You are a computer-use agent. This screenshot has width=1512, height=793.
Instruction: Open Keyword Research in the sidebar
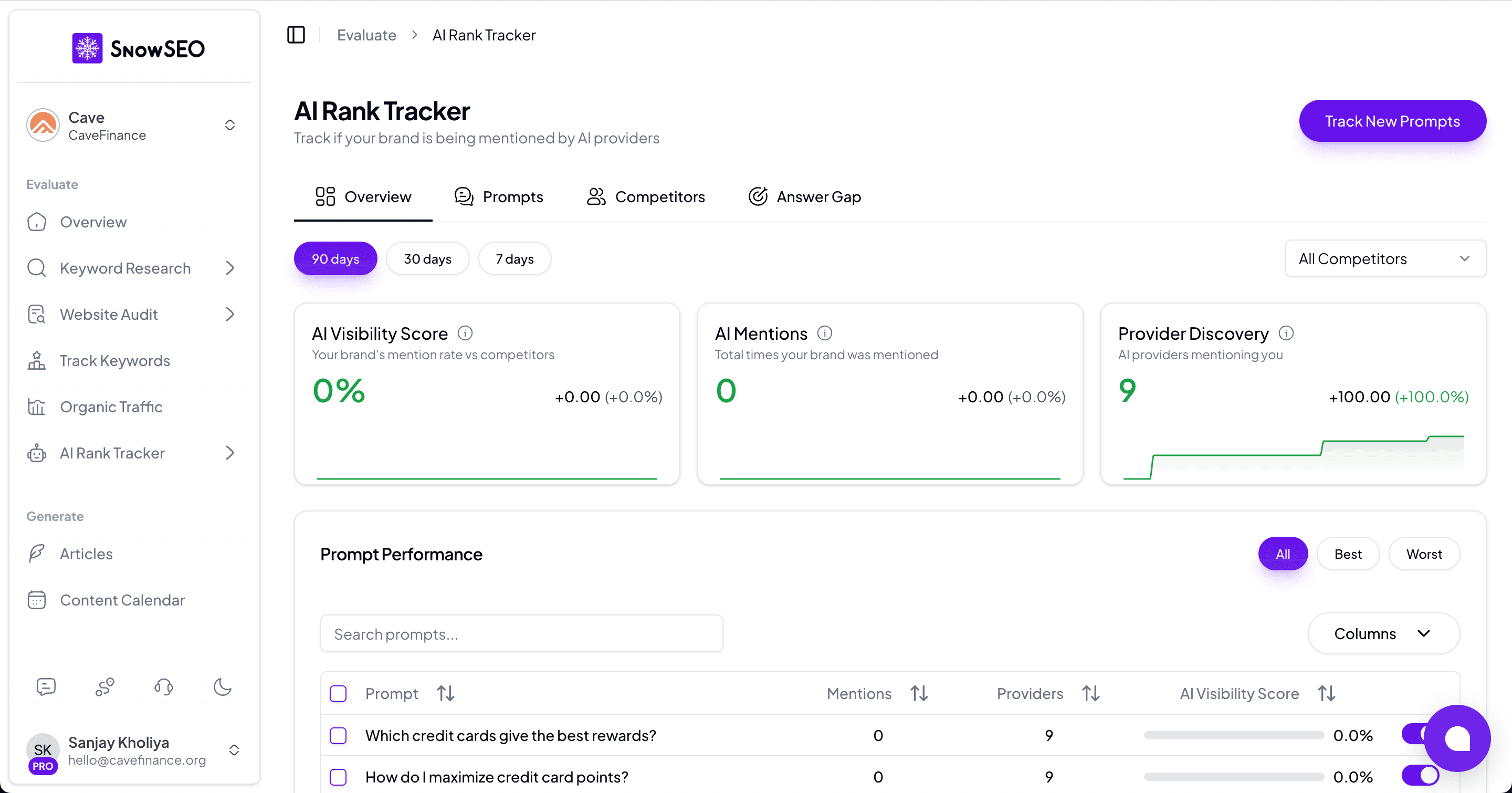pyautogui.click(x=124, y=268)
